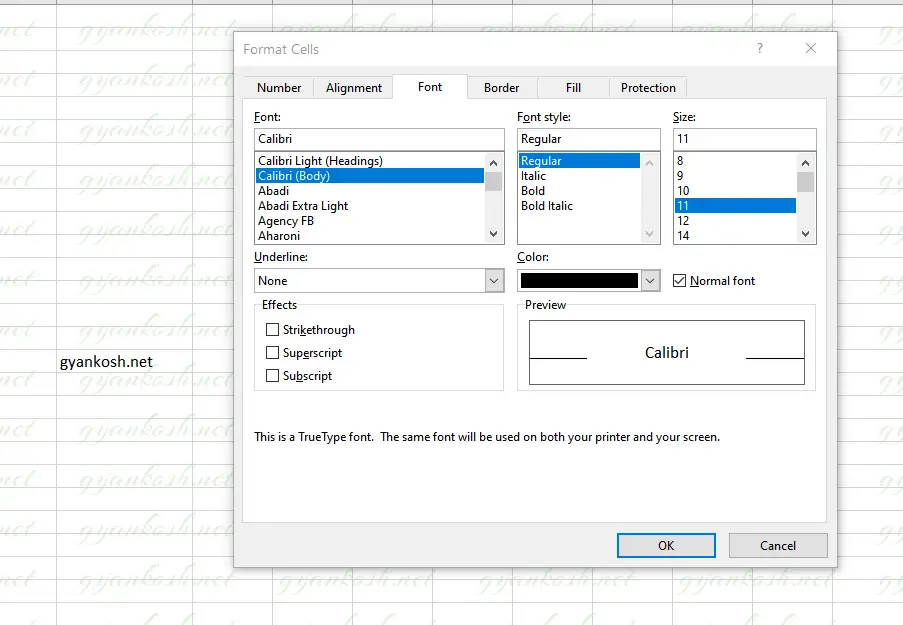This screenshot has height=625, width=903.
Task: Choose Abadi Extra Light font
Action: click(x=370, y=206)
